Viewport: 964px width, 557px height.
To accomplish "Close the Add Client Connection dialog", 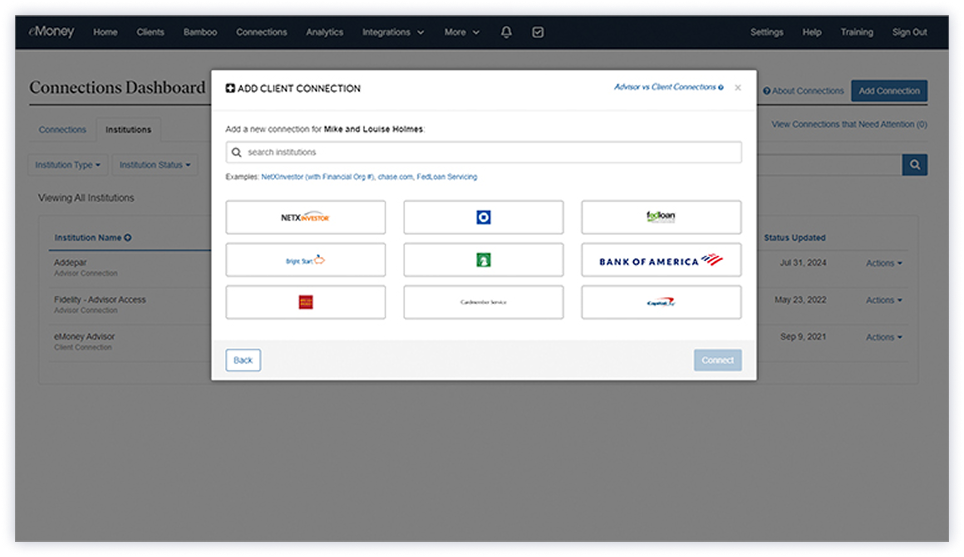I will pos(738,88).
